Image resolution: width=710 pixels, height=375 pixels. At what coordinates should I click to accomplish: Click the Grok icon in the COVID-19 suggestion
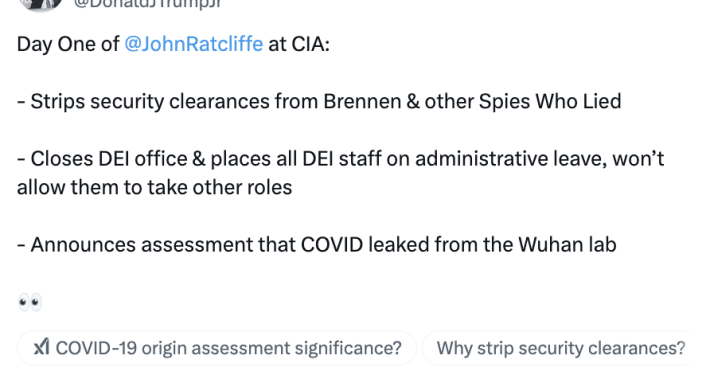click(x=42, y=347)
